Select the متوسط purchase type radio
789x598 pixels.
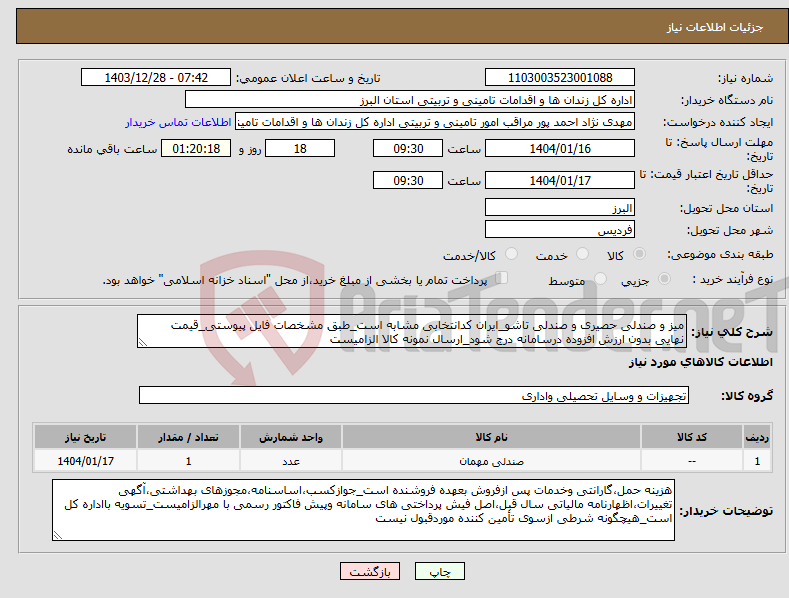coord(600,279)
